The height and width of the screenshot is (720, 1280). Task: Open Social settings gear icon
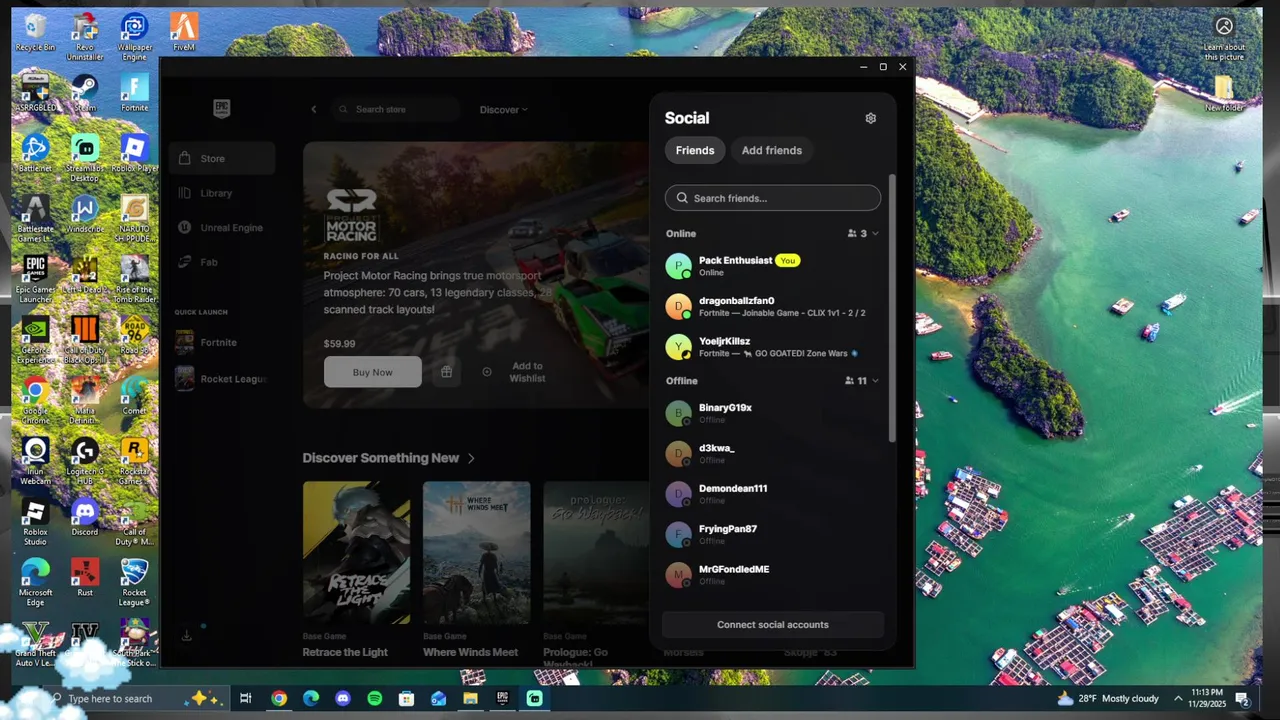[870, 118]
